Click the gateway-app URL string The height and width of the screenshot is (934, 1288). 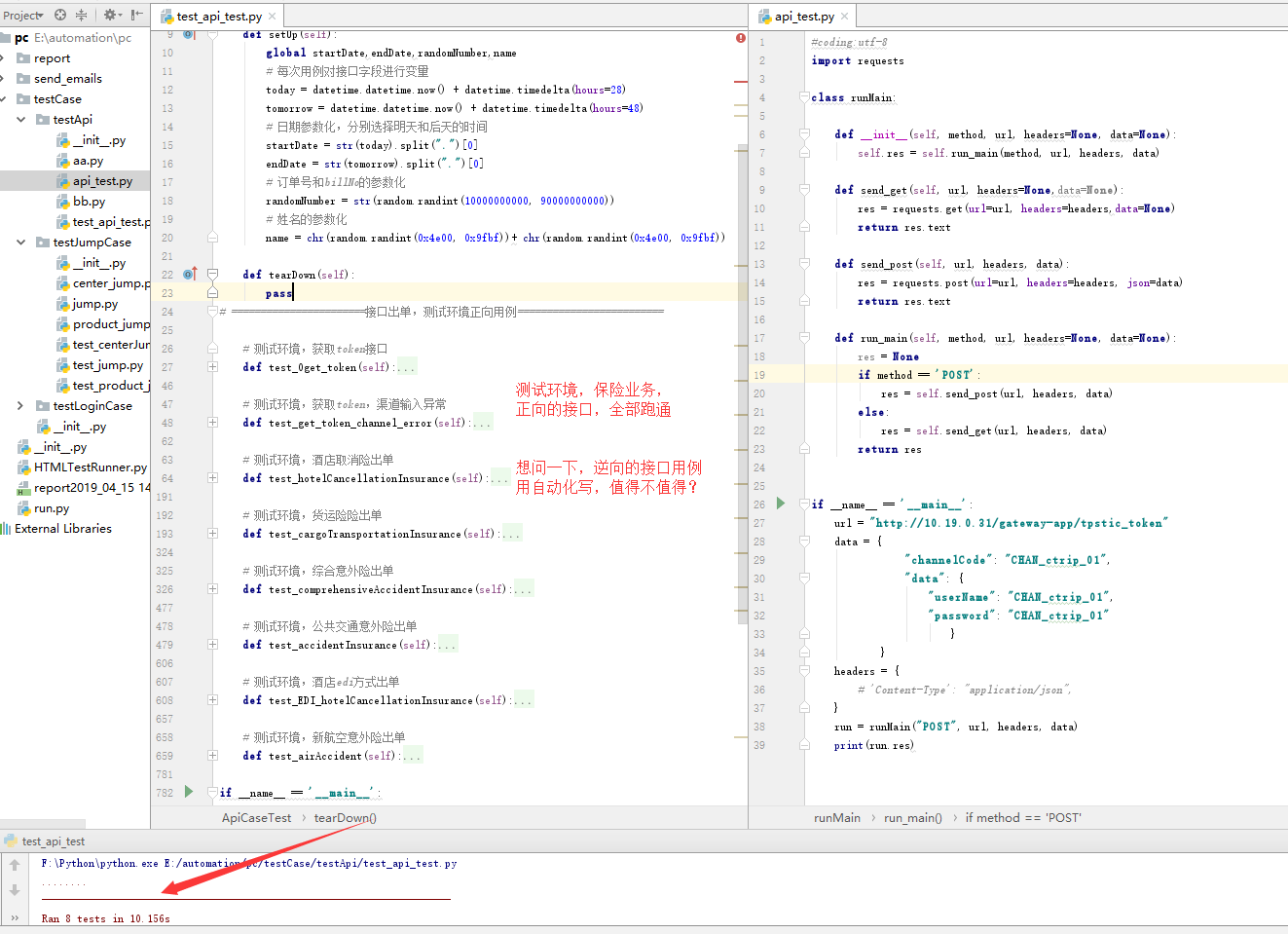(x=1018, y=523)
